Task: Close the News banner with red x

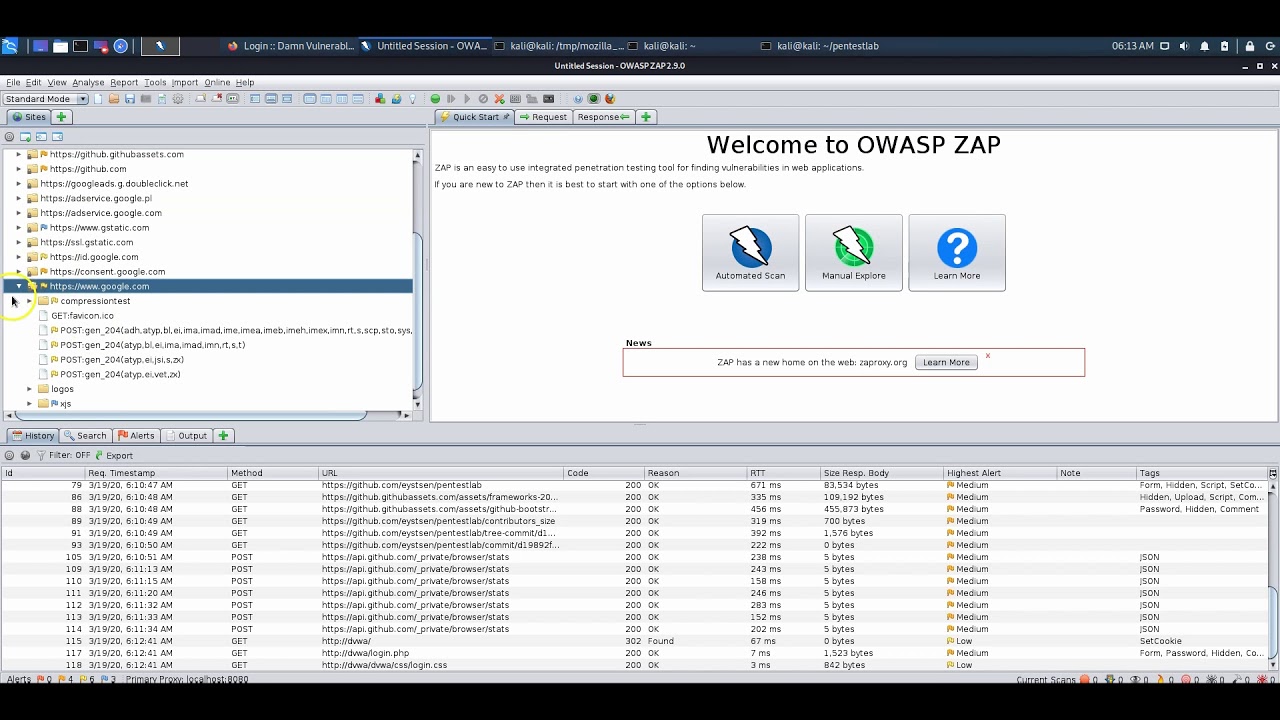Action: [x=987, y=356]
